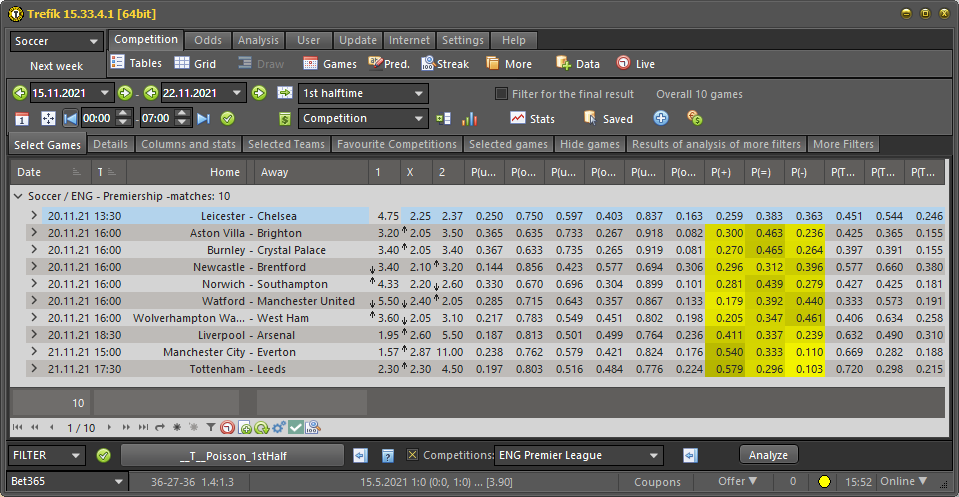Click the blue plus add icon

click(661, 118)
